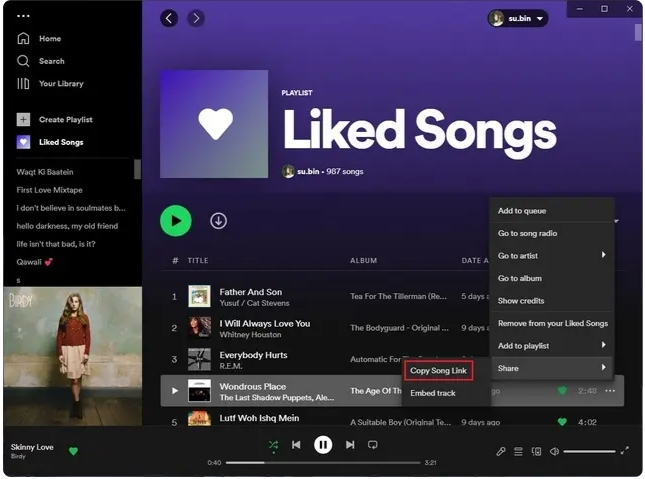Screen dimensions: 645x479
Task: Adjust the volume slider
Action: 589,451
